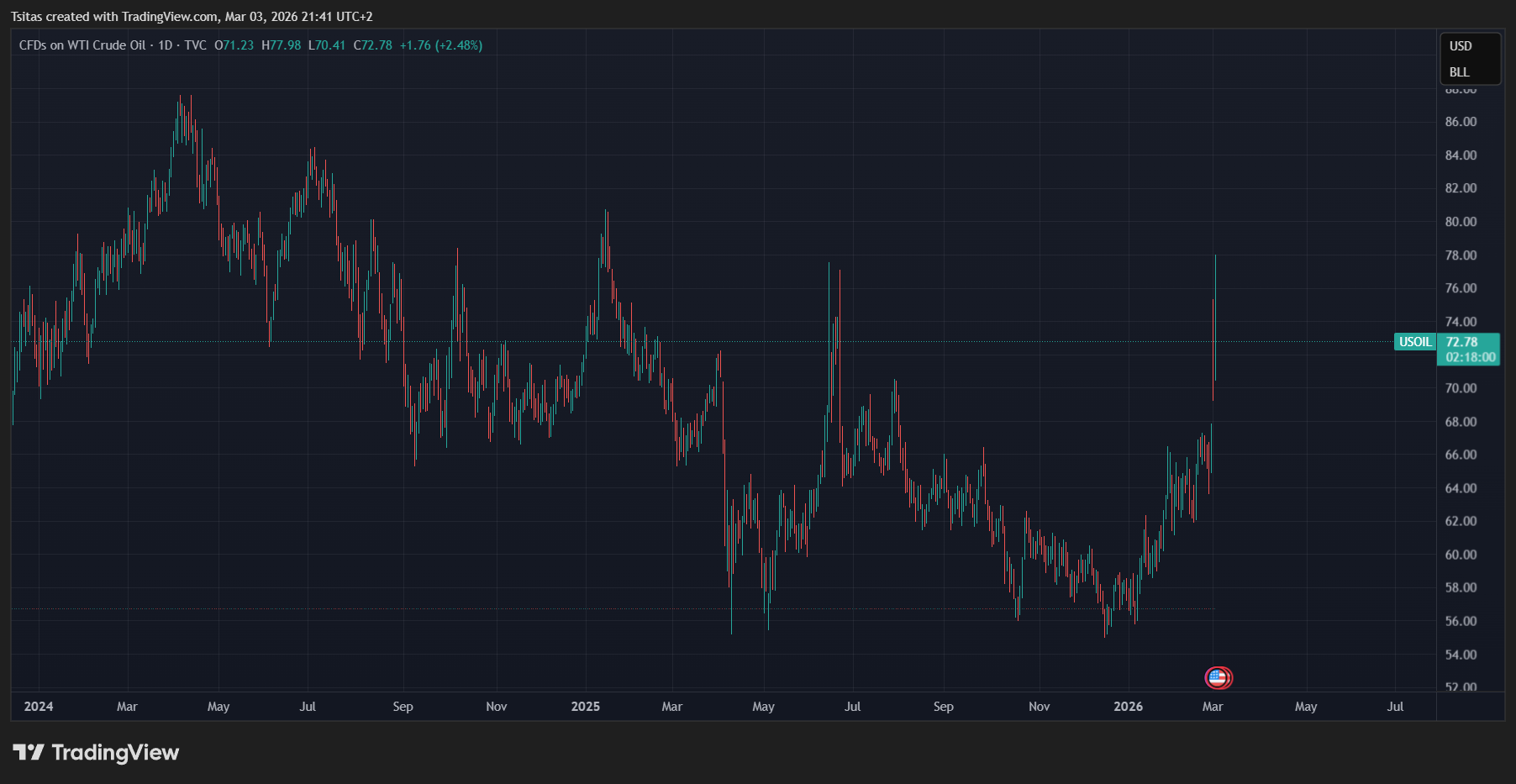
Task: Click the 2025 label on the time axis
Action: click(x=586, y=707)
